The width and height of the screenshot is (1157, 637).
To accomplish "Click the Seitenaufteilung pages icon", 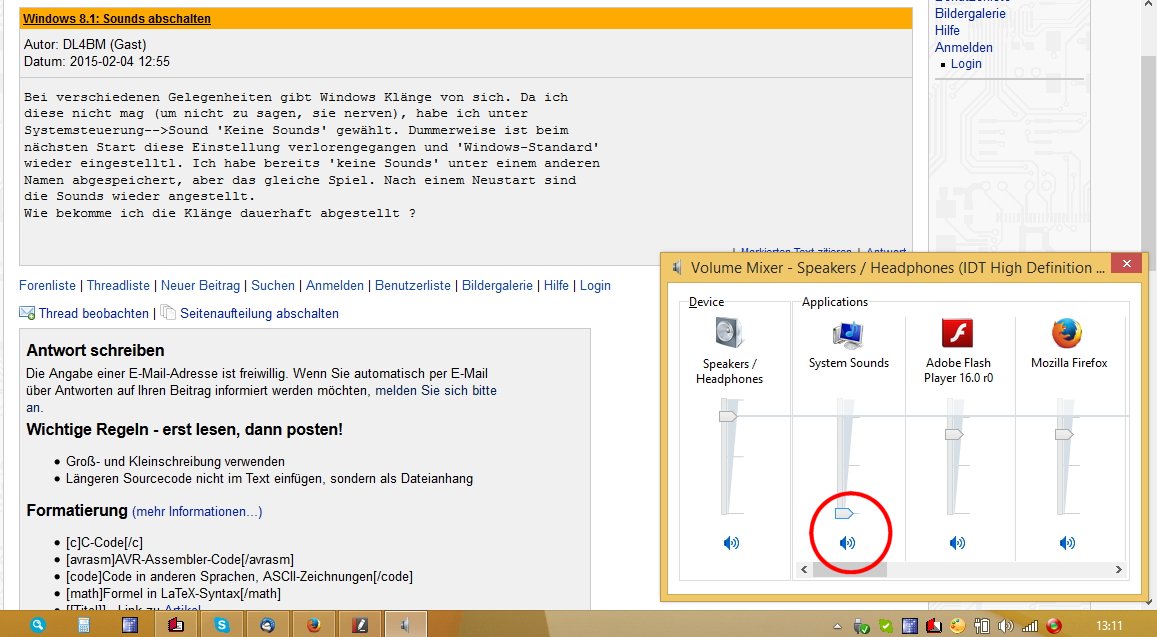I will pos(168,313).
